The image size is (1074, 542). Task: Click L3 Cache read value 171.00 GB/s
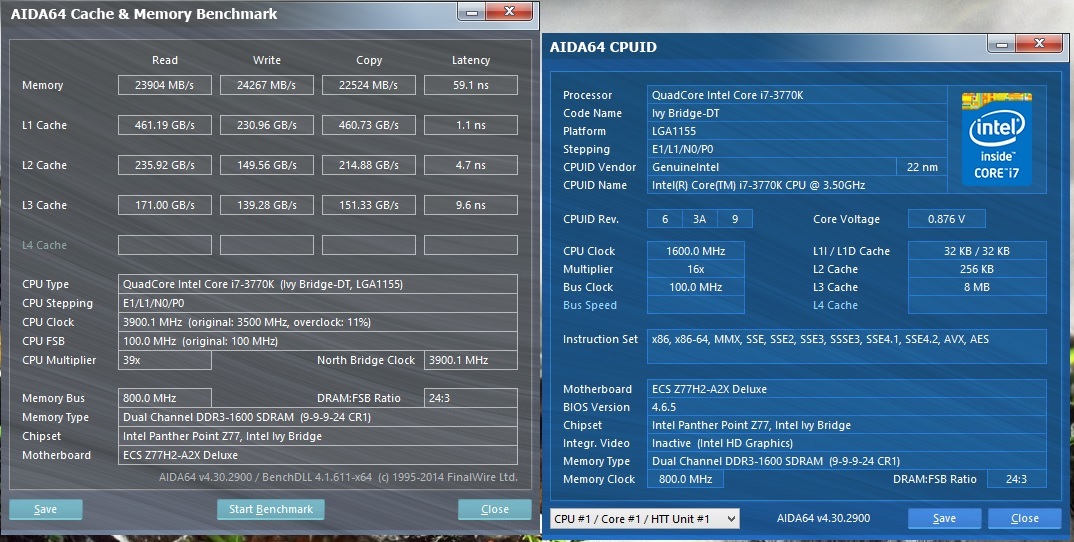coord(164,205)
